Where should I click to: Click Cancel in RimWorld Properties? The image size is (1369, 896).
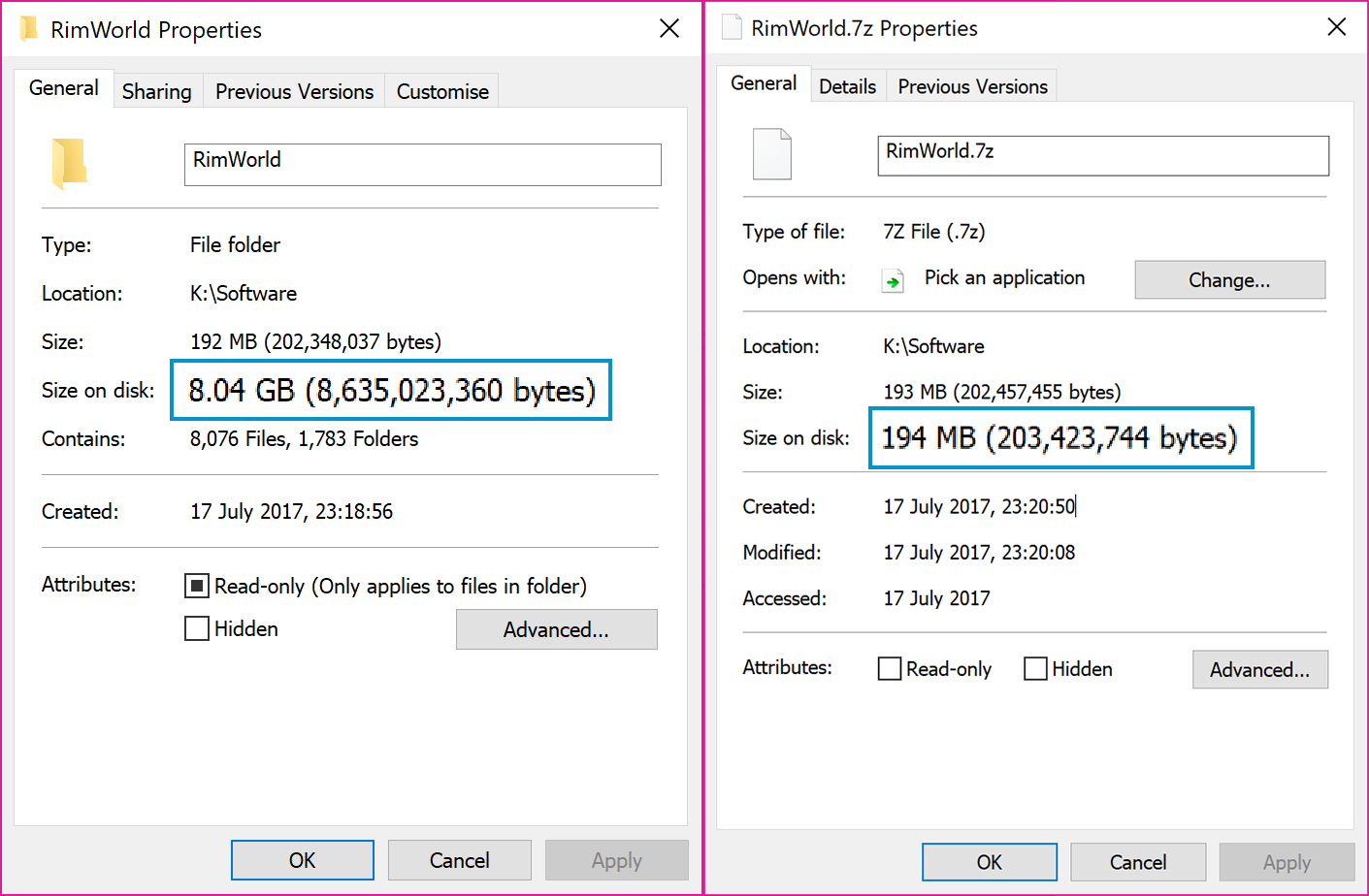pyautogui.click(x=460, y=860)
